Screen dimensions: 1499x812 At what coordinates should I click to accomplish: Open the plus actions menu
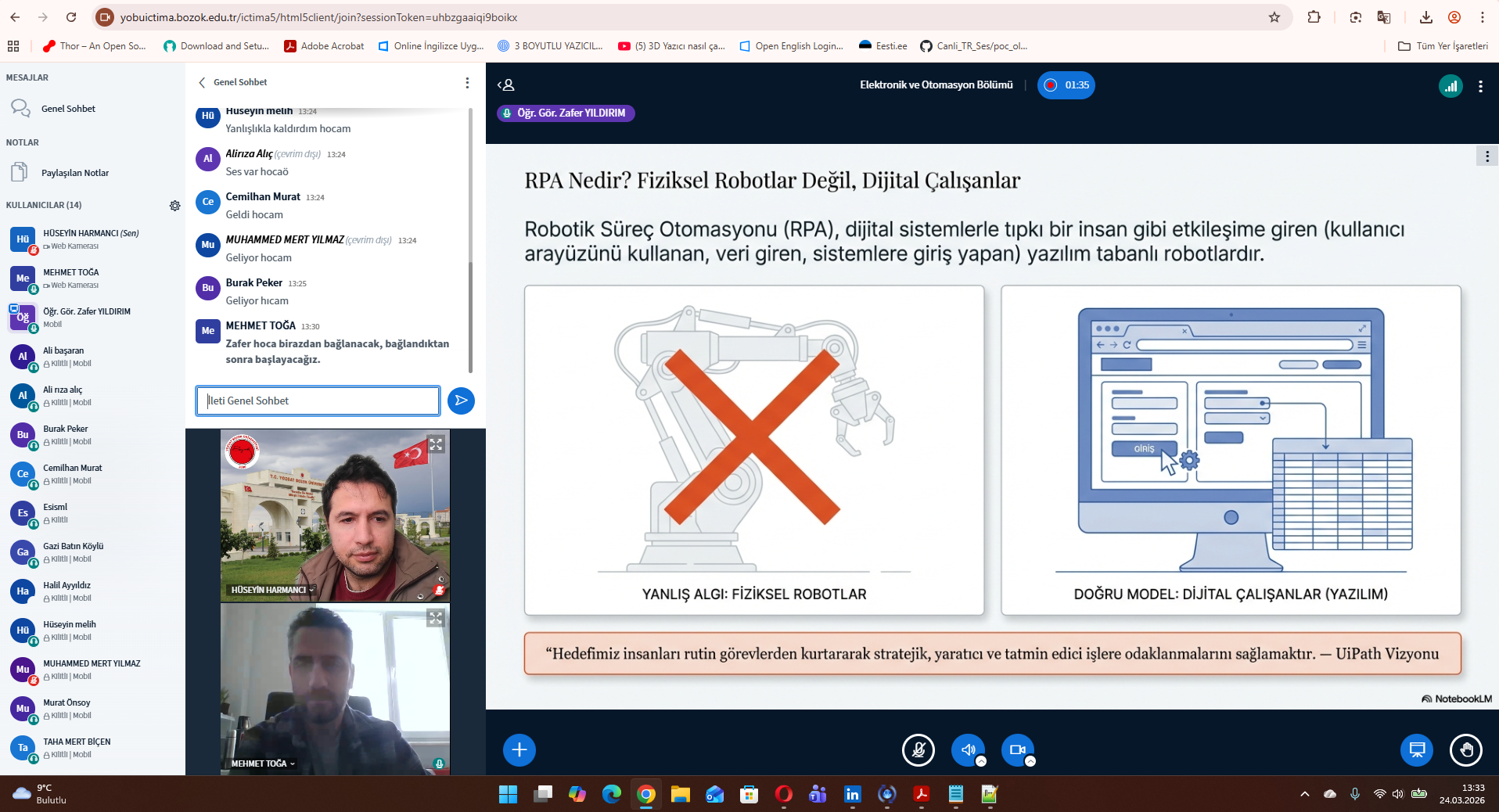pyautogui.click(x=519, y=749)
